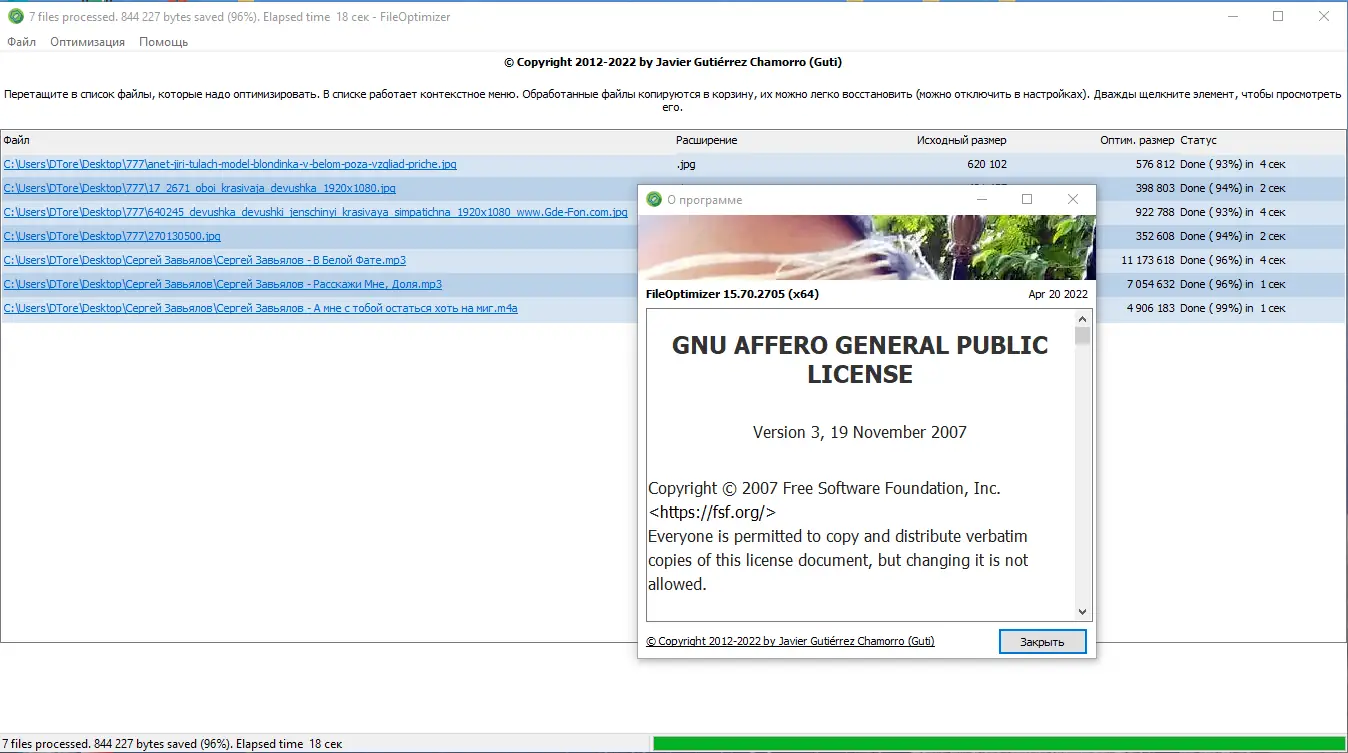This screenshot has width=1348, height=753.
Task: Click the «https://fsf.org/» text in the license
Action: click(713, 512)
